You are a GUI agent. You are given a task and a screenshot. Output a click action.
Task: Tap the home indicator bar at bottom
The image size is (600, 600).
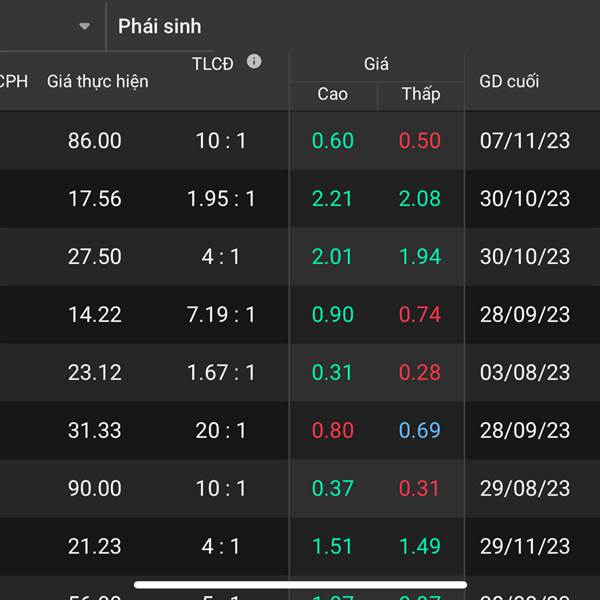(300, 584)
